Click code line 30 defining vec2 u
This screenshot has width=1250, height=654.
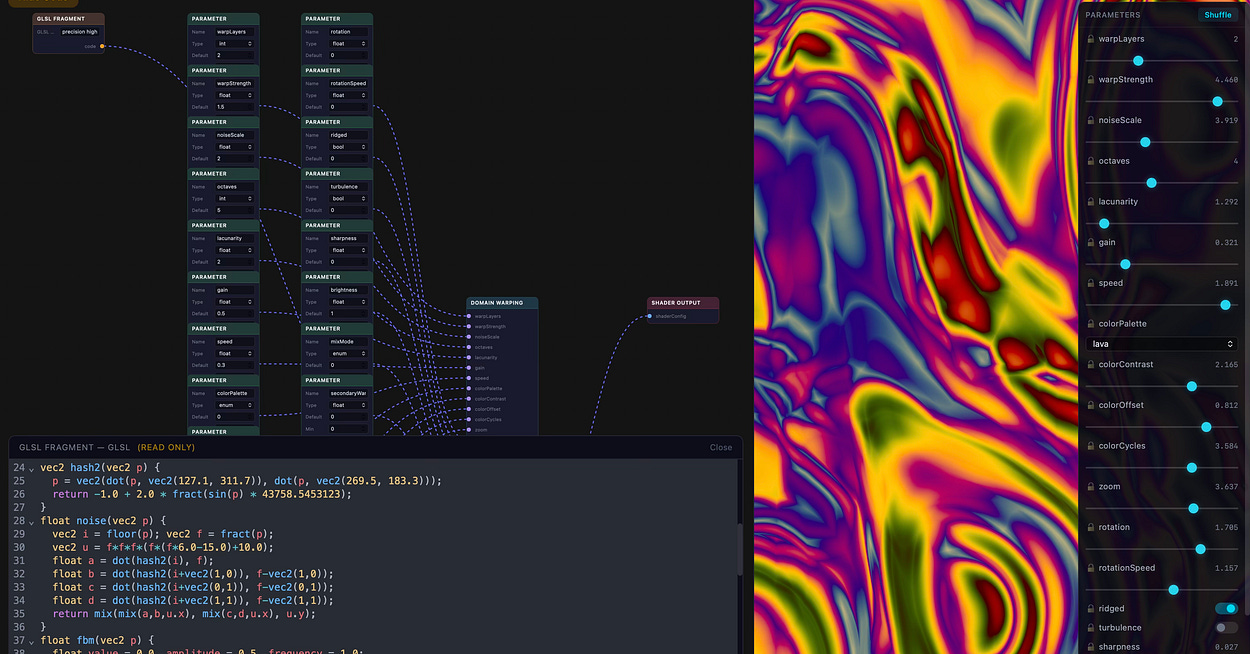point(162,547)
